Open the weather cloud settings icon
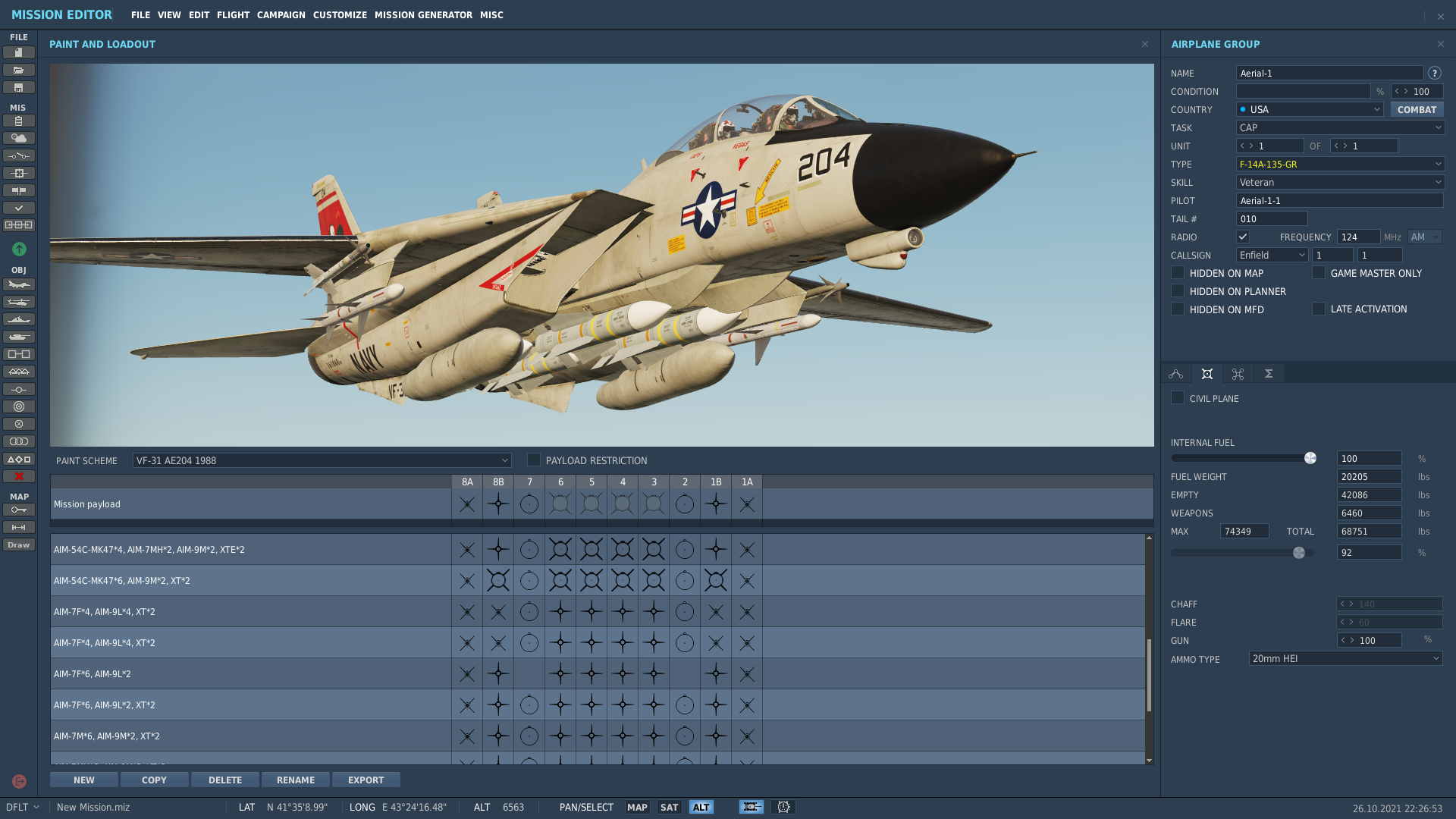The height and width of the screenshot is (819, 1456). (19, 138)
